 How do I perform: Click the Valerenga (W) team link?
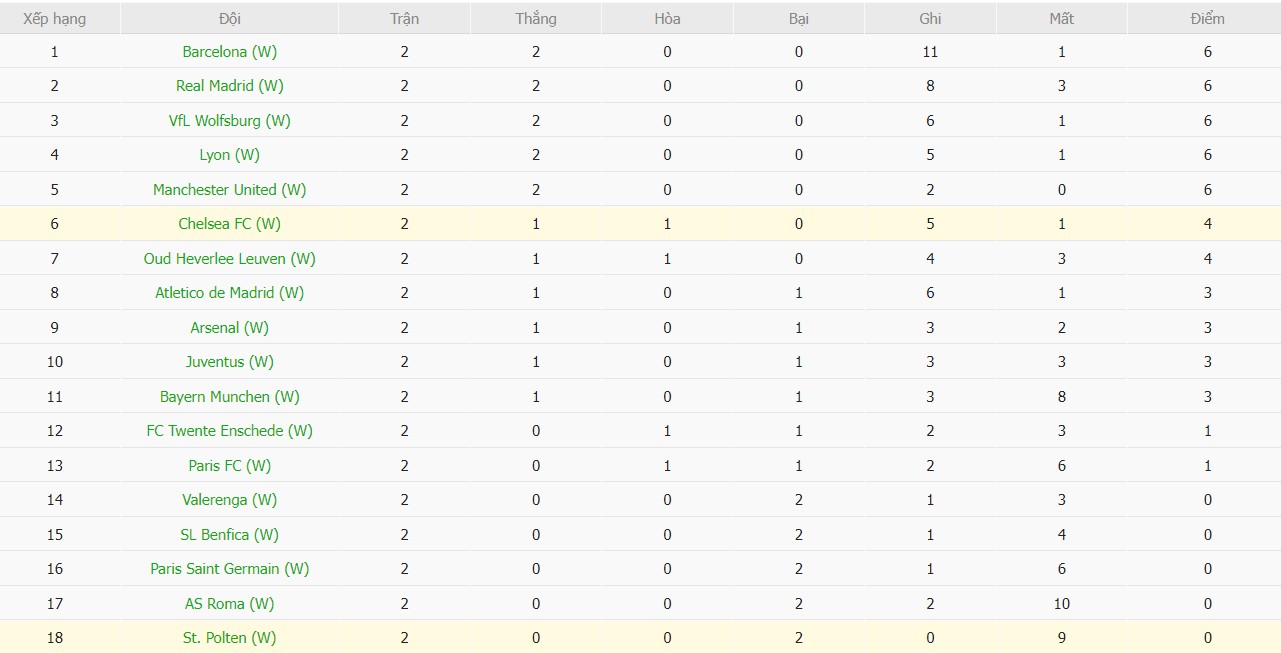tap(229, 500)
